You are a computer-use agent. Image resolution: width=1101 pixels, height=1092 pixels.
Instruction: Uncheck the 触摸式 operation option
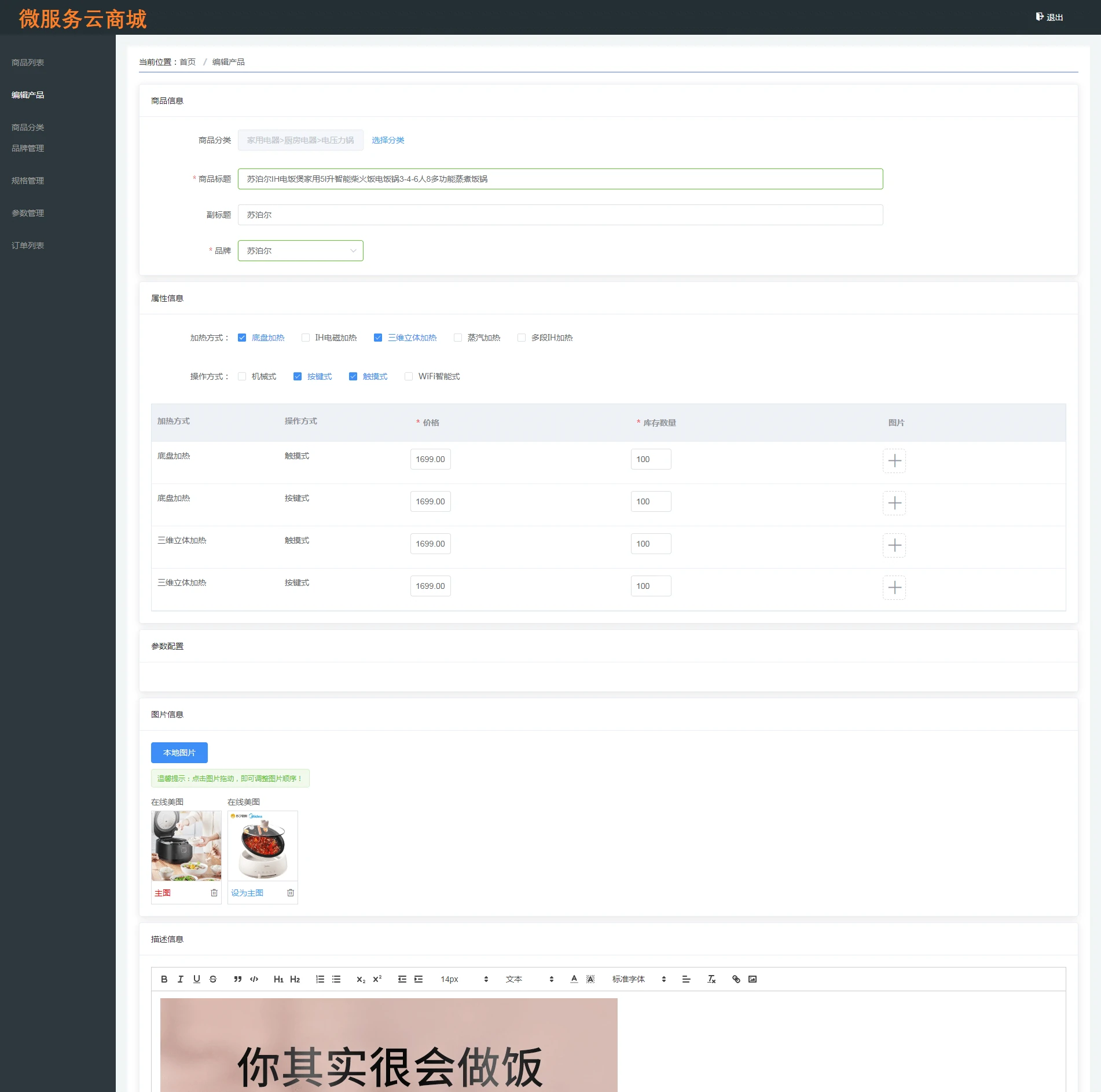point(353,376)
